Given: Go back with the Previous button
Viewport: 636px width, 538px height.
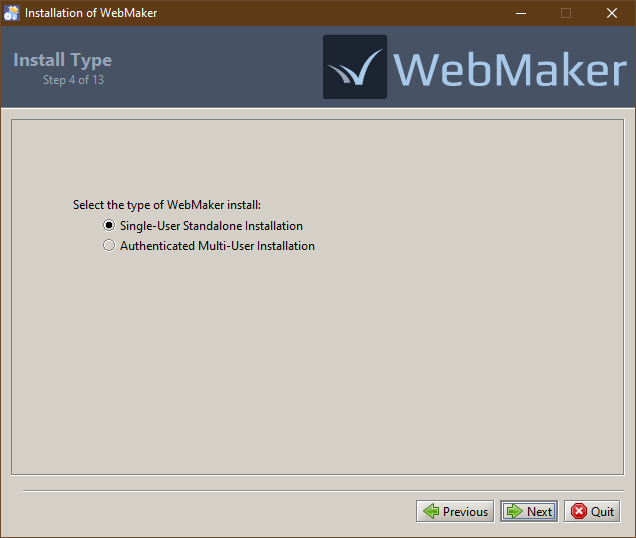Looking at the screenshot, I should pos(454,511).
